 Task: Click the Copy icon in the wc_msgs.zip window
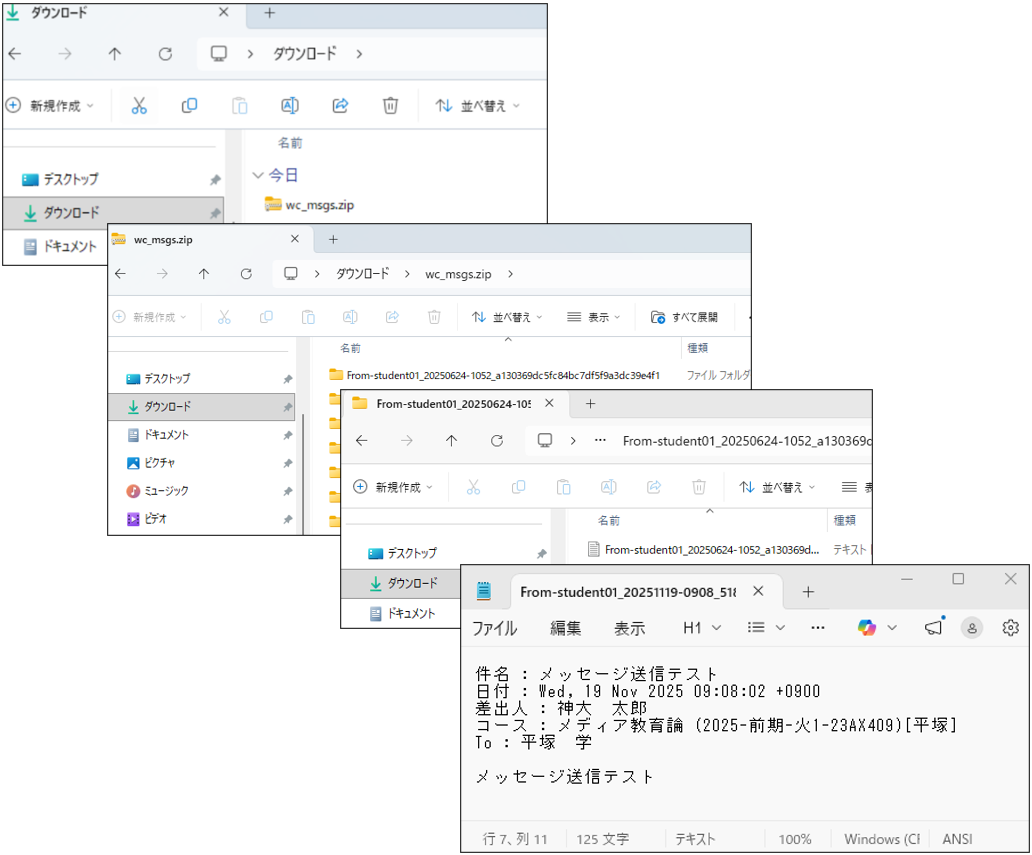tap(266, 316)
